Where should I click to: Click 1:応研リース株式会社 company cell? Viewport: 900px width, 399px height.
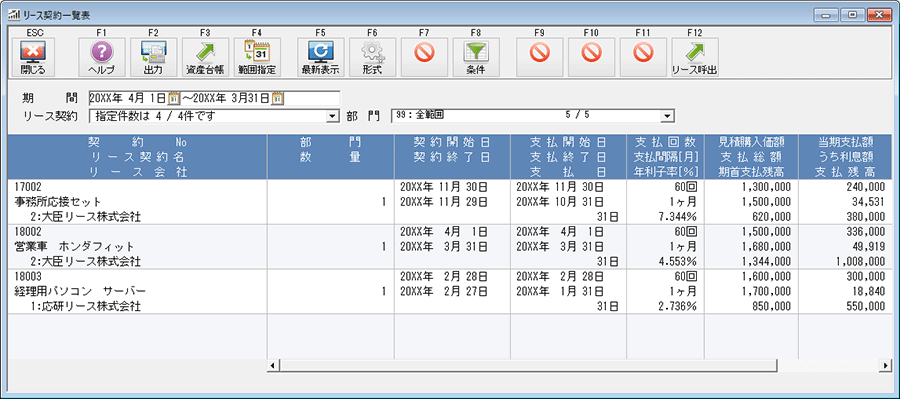86,306
